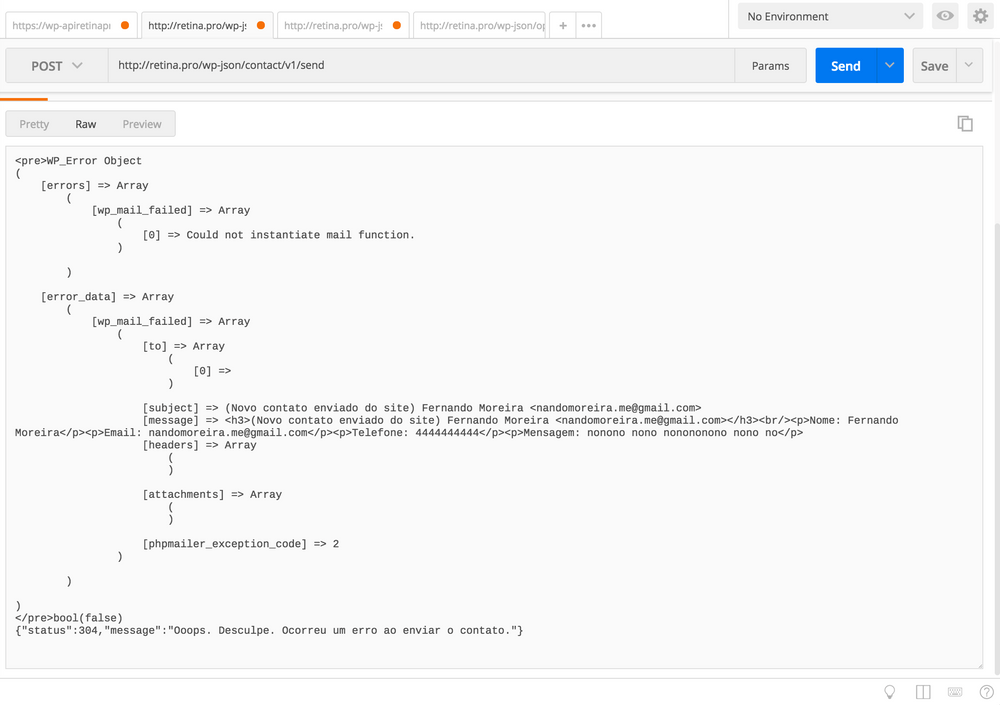Expand the Save button dropdown arrow
This screenshot has width=1000, height=705.
(969, 65)
